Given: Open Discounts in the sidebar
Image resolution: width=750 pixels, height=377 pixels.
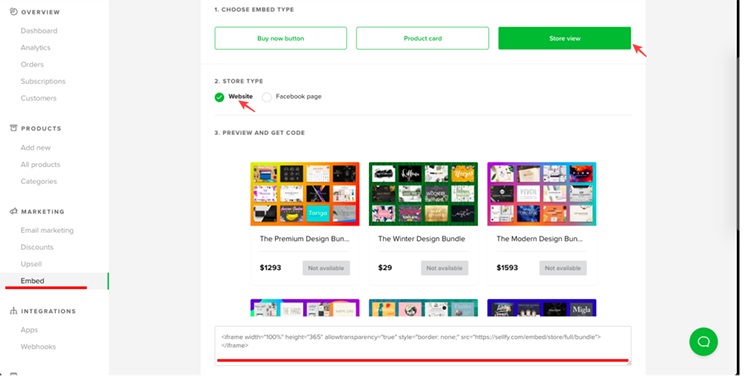Looking at the screenshot, I should tap(37, 247).
